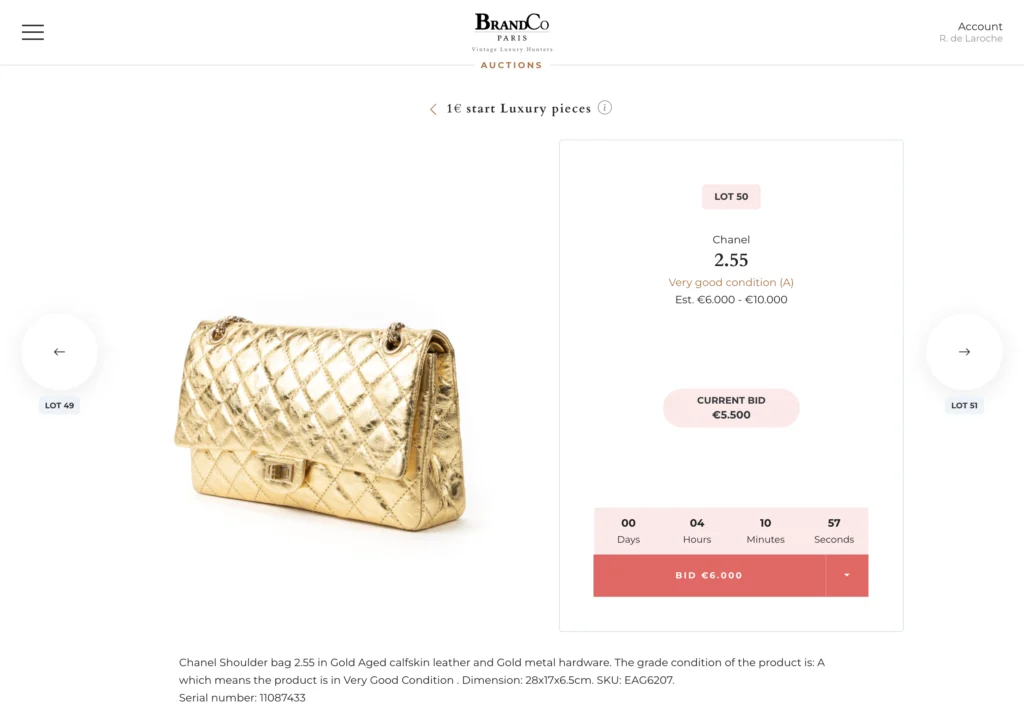Go to previous lot with left arrow

tap(59, 352)
